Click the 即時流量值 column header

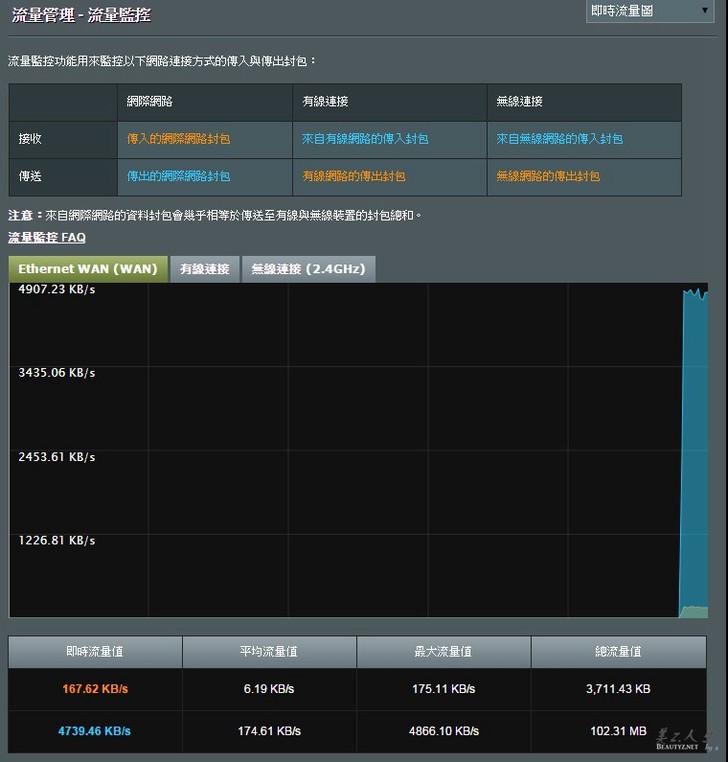[x=95, y=652]
